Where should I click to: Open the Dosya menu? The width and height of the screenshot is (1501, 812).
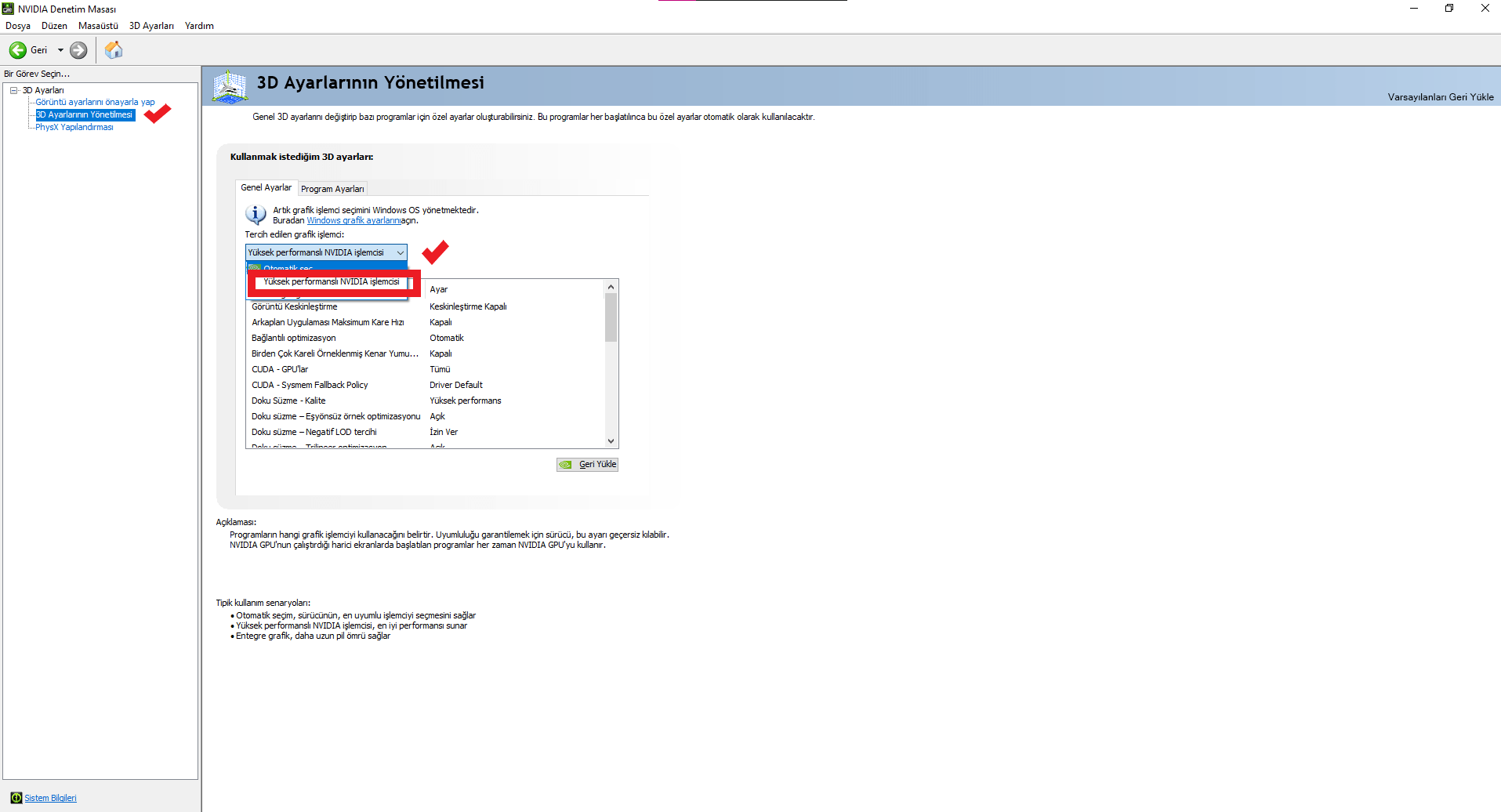pos(18,26)
